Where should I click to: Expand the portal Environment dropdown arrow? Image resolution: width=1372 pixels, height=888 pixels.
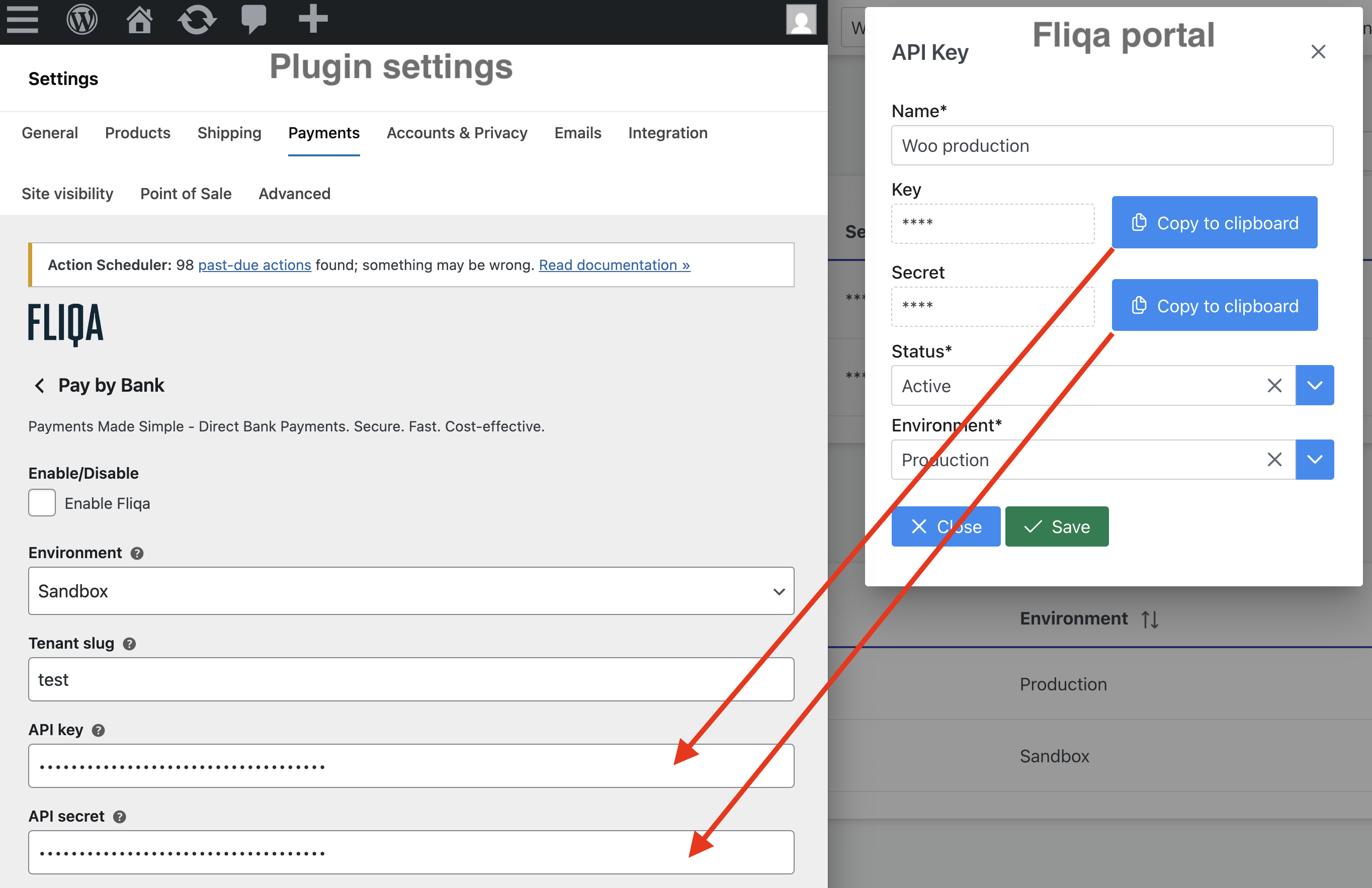(x=1314, y=460)
